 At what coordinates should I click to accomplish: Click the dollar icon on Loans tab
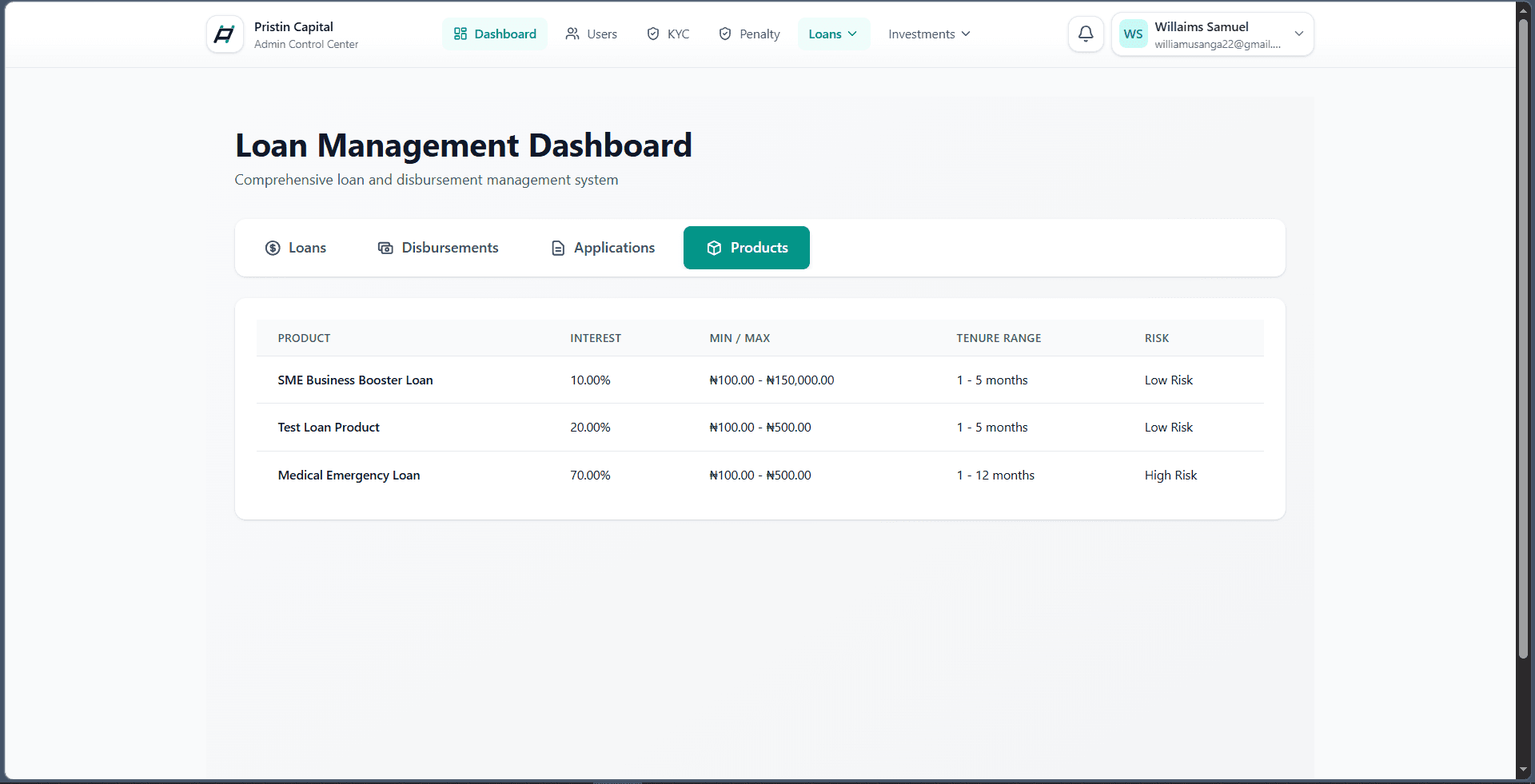click(x=273, y=248)
